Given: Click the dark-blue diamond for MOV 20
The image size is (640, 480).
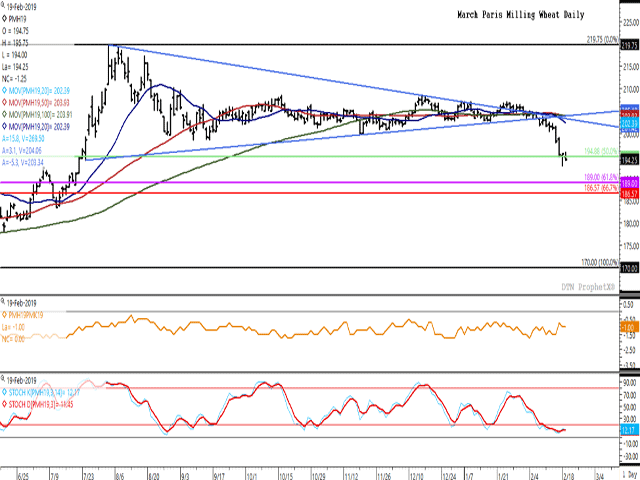Looking at the screenshot, I should pos(4,126).
